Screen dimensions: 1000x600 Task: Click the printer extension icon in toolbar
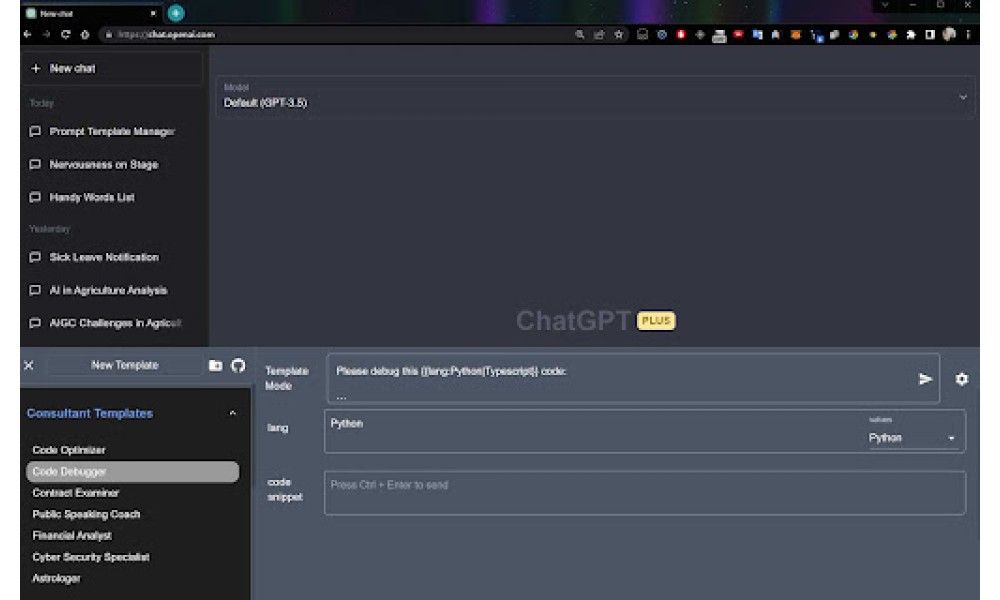pos(719,36)
